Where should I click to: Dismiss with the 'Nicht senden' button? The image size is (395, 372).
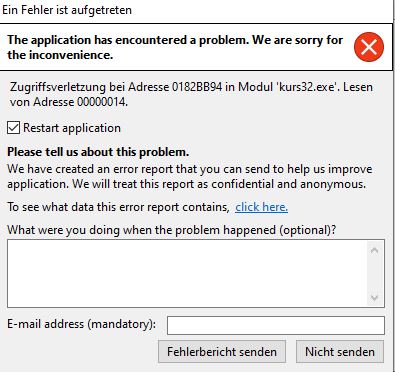coord(340,351)
